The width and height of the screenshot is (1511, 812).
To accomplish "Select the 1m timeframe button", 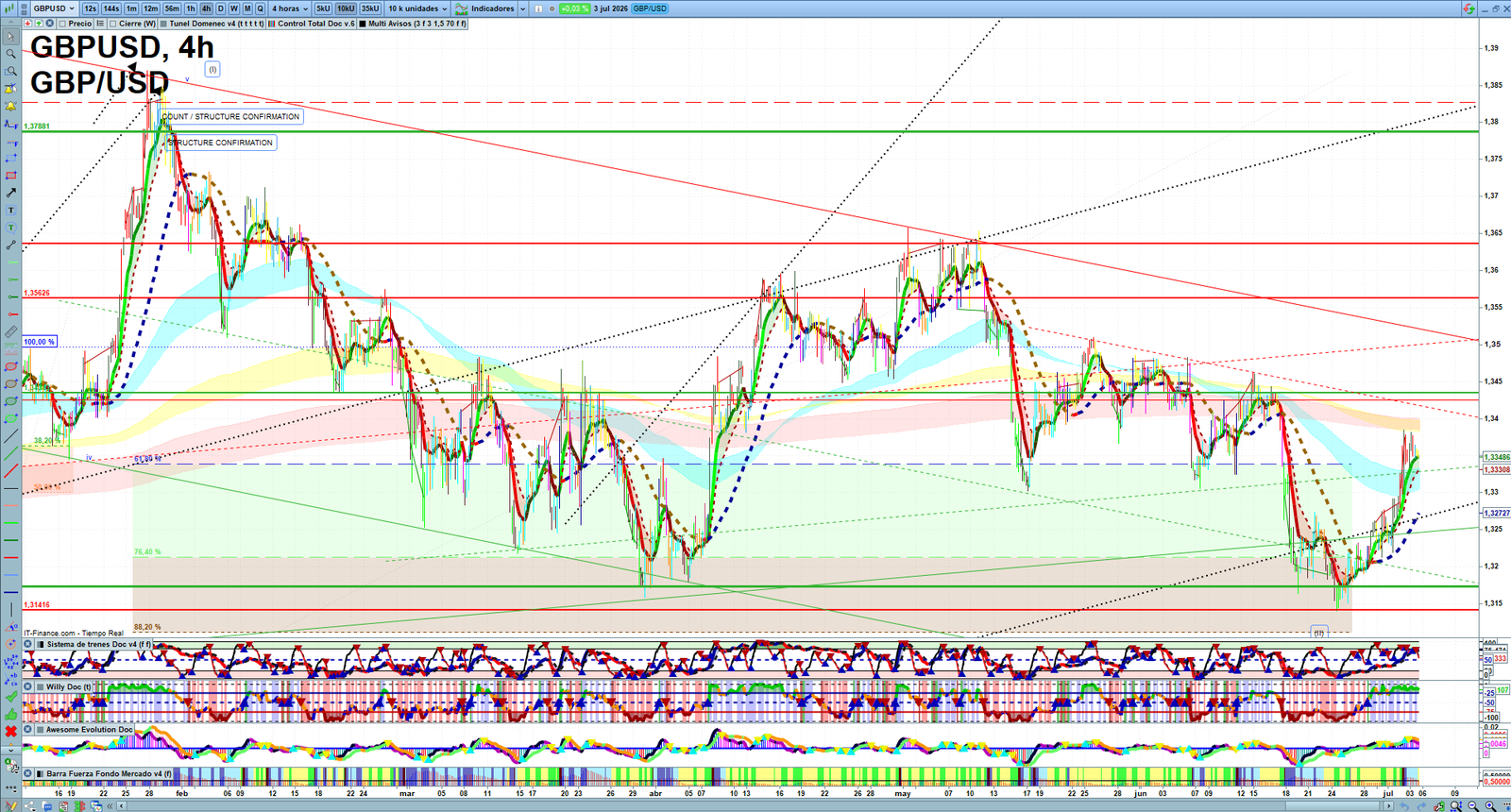I will (x=131, y=8).
